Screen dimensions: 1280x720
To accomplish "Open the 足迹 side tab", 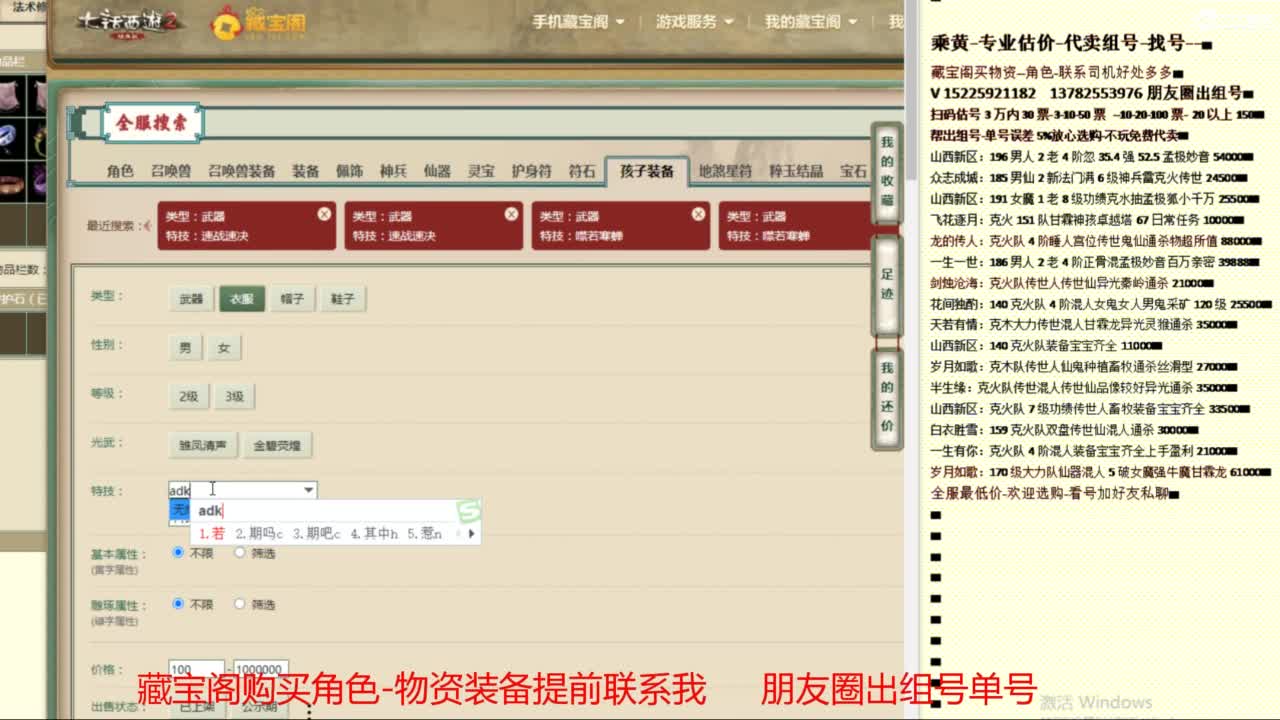I will [x=887, y=285].
